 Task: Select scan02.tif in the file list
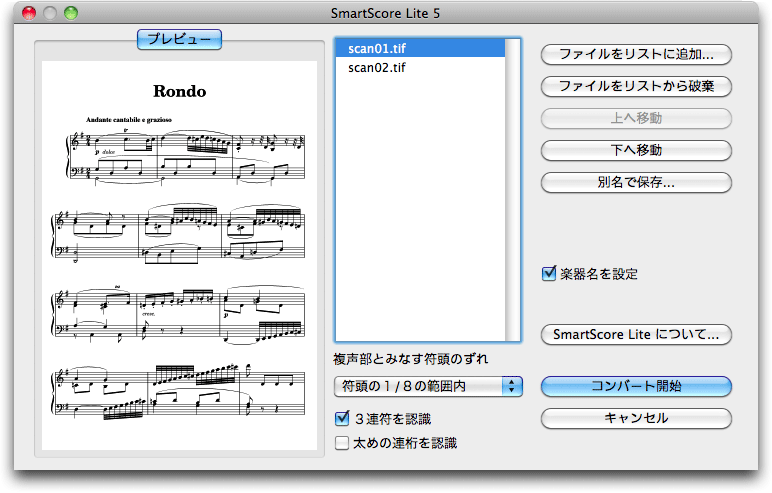tap(420, 67)
